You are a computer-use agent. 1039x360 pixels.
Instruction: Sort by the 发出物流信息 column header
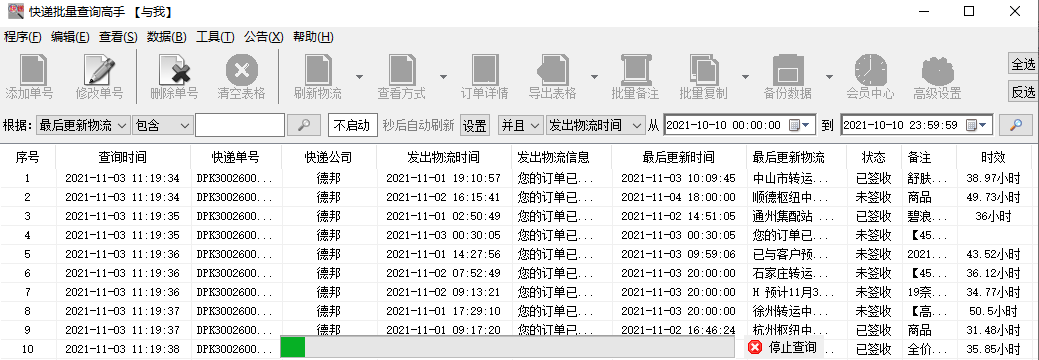tap(560, 157)
